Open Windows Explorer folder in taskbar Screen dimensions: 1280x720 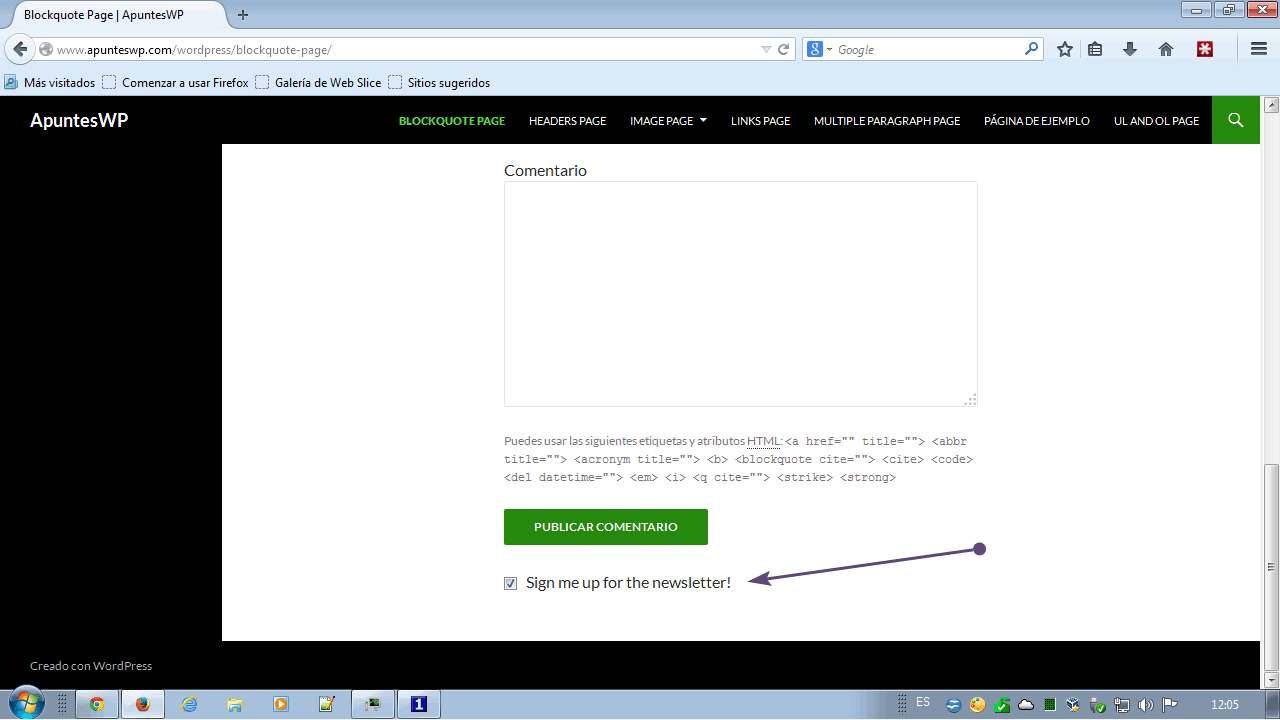235,704
